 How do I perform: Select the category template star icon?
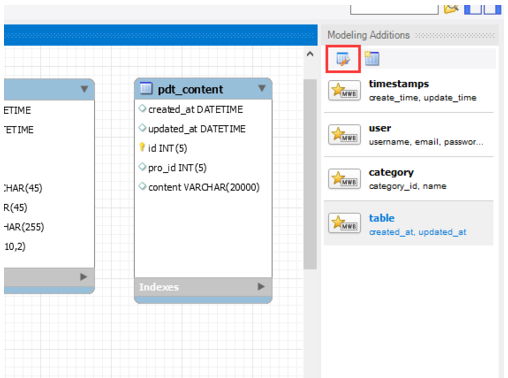344,179
